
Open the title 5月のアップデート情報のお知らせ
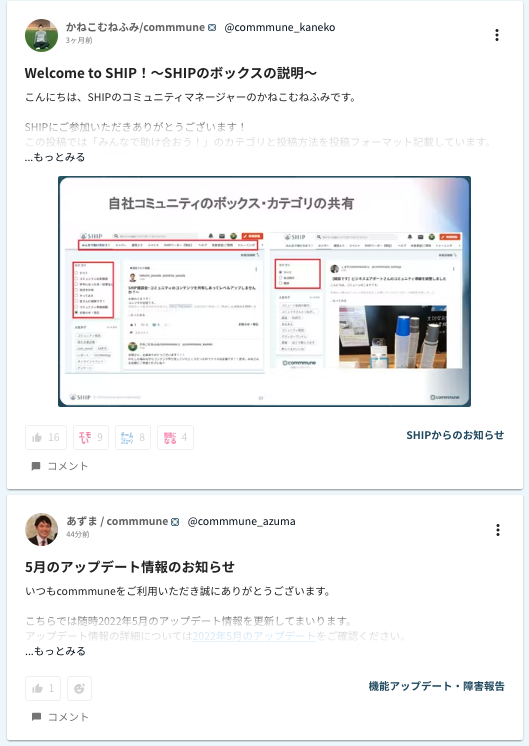pos(130,567)
